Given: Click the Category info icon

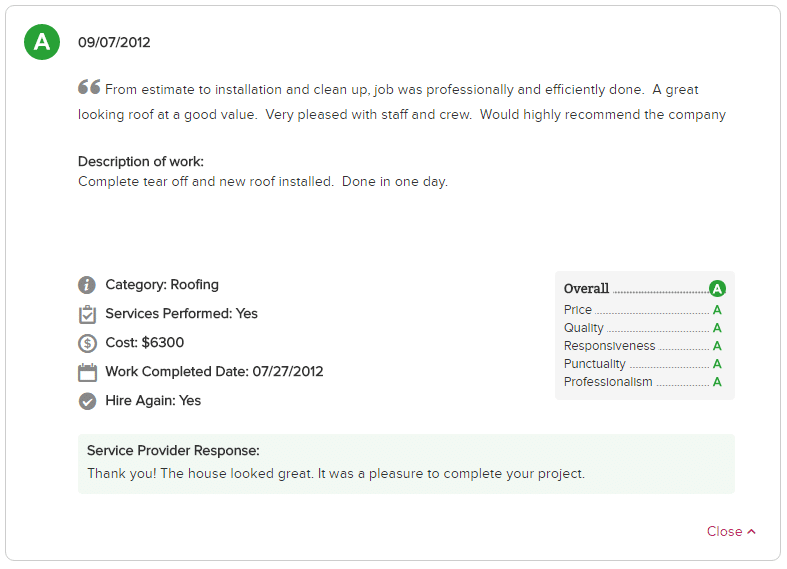Looking at the screenshot, I should [87, 285].
